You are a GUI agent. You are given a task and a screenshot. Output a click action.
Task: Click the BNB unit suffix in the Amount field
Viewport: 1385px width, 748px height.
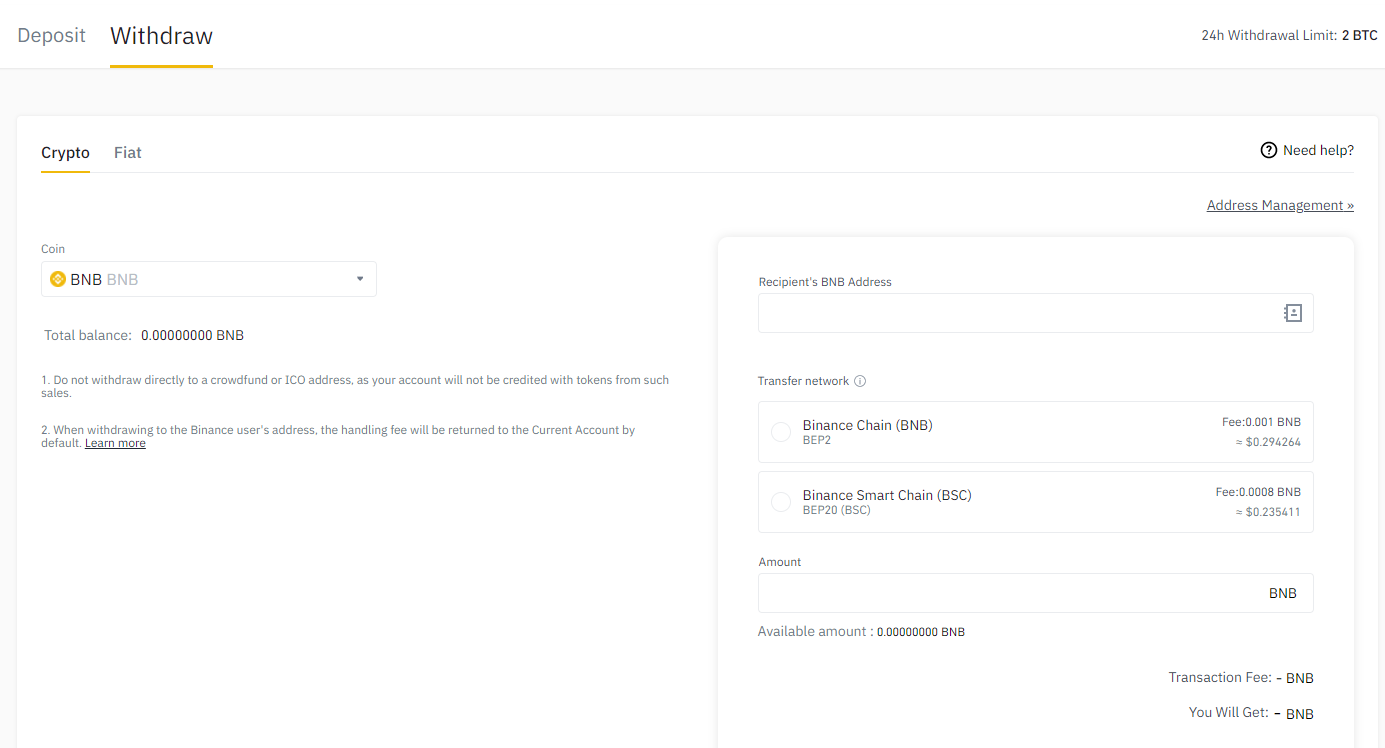(x=1283, y=593)
